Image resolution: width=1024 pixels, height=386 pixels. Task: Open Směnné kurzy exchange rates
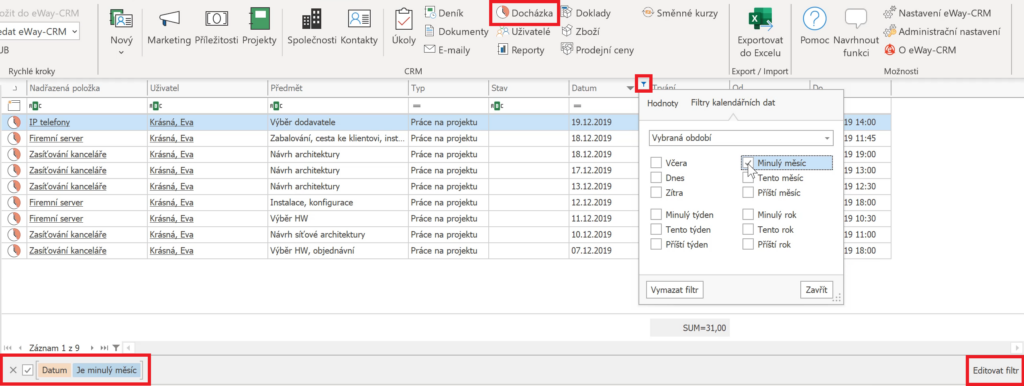tap(680, 13)
